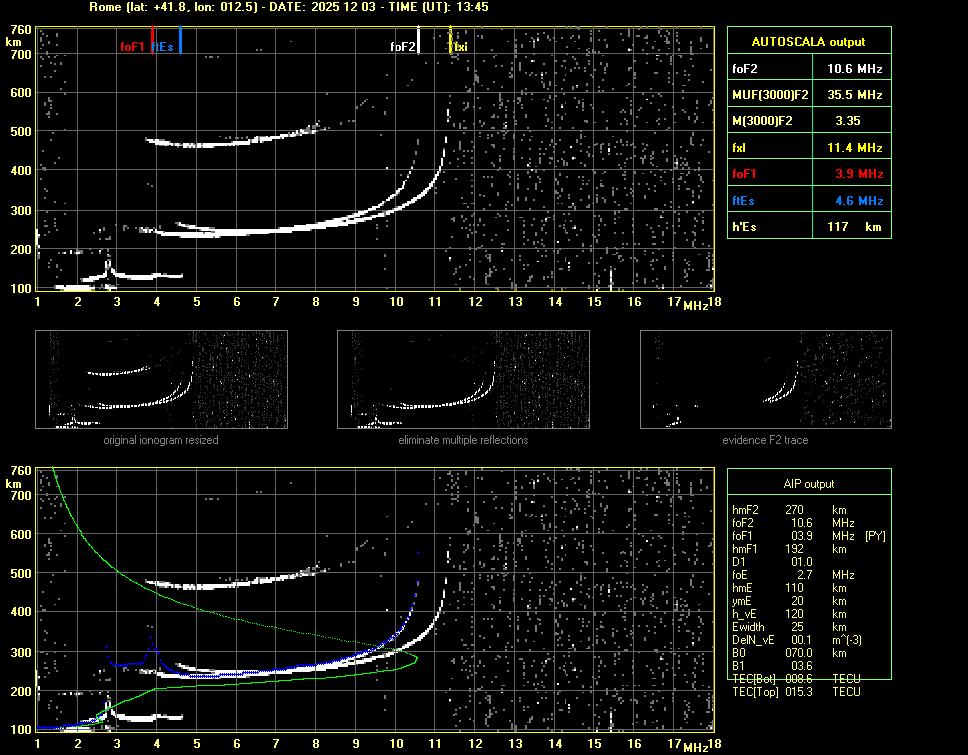
Task: Click the AIP output panel header
Action: [808, 484]
